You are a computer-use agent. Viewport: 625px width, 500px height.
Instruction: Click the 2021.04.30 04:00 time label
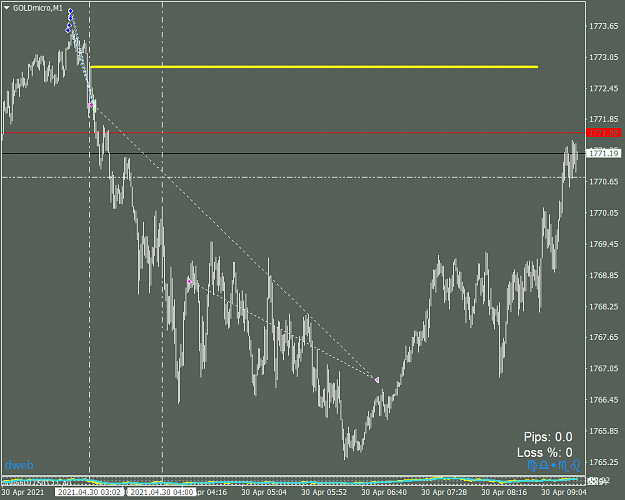click(x=162, y=492)
